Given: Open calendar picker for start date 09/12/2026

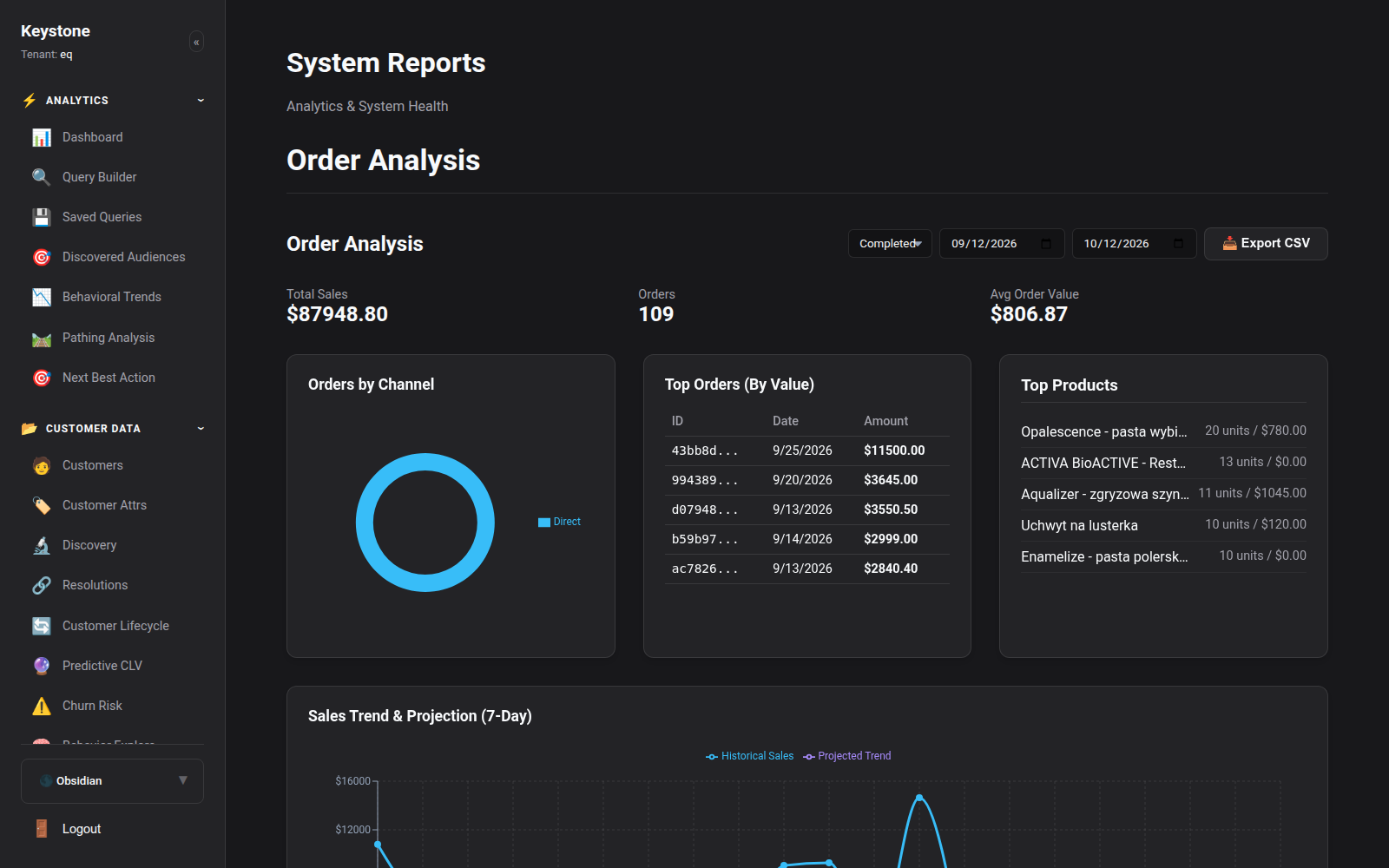Looking at the screenshot, I should [1046, 244].
